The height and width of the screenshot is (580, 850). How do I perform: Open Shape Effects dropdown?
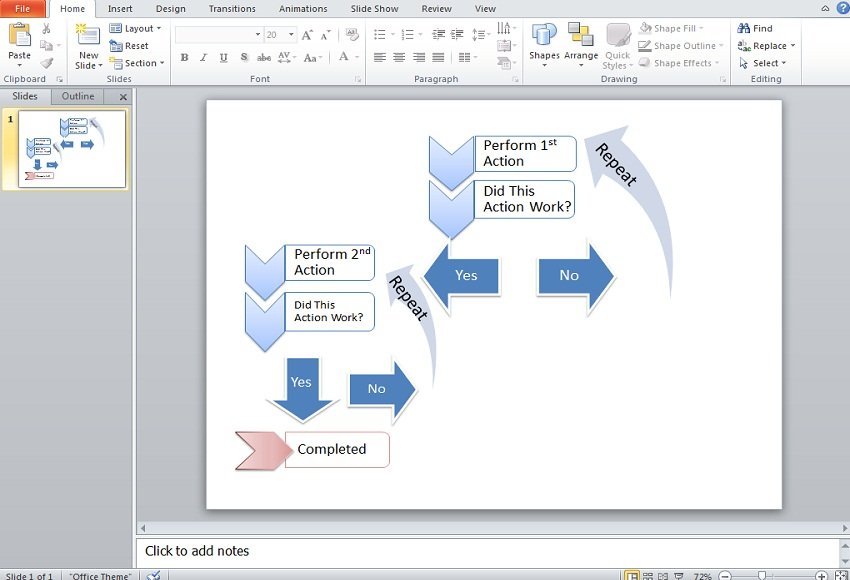pyautogui.click(x=679, y=63)
